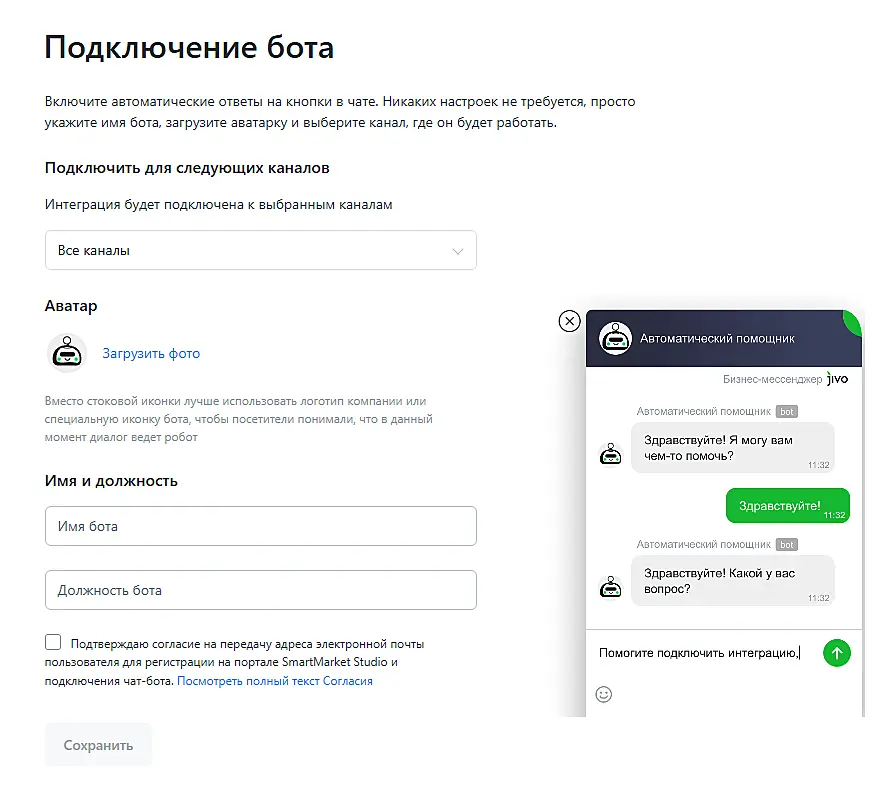890x789 pixels.
Task: Click the green send message arrow
Action: click(x=837, y=653)
